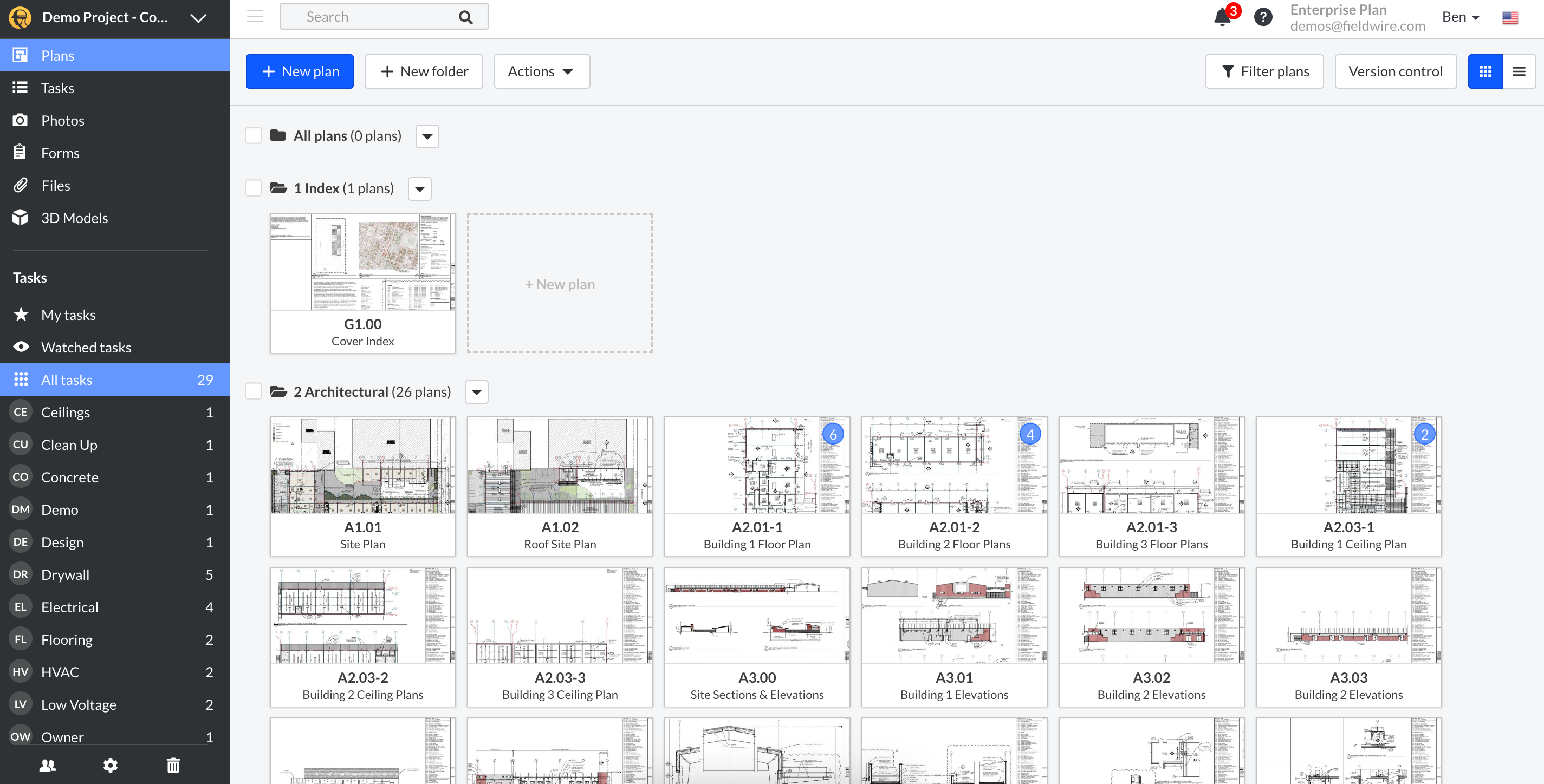Open project settings via gear icon
This screenshot has height=784, width=1544.
pyautogui.click(x=111, y=766)
